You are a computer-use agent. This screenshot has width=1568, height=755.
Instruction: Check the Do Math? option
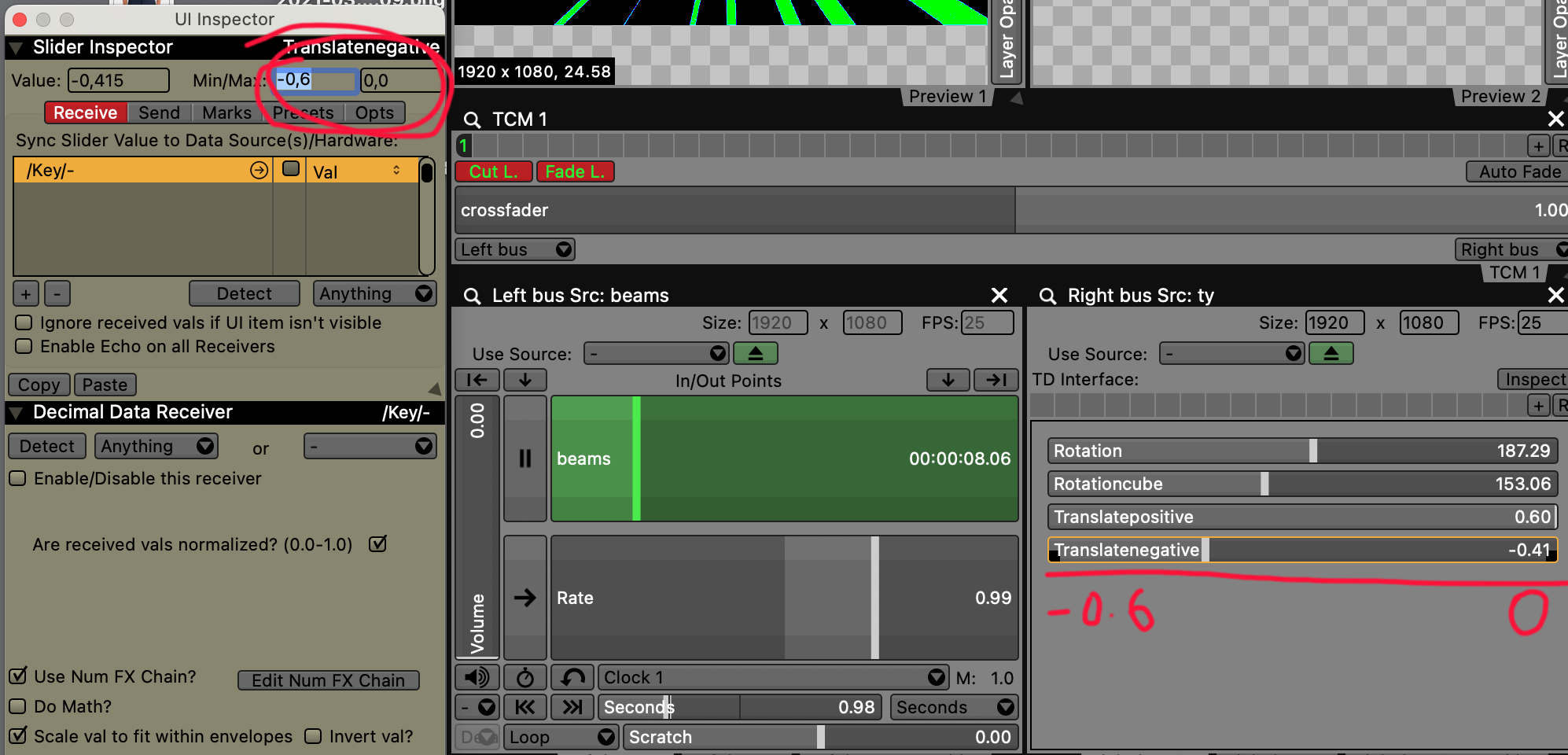[18, 706]
